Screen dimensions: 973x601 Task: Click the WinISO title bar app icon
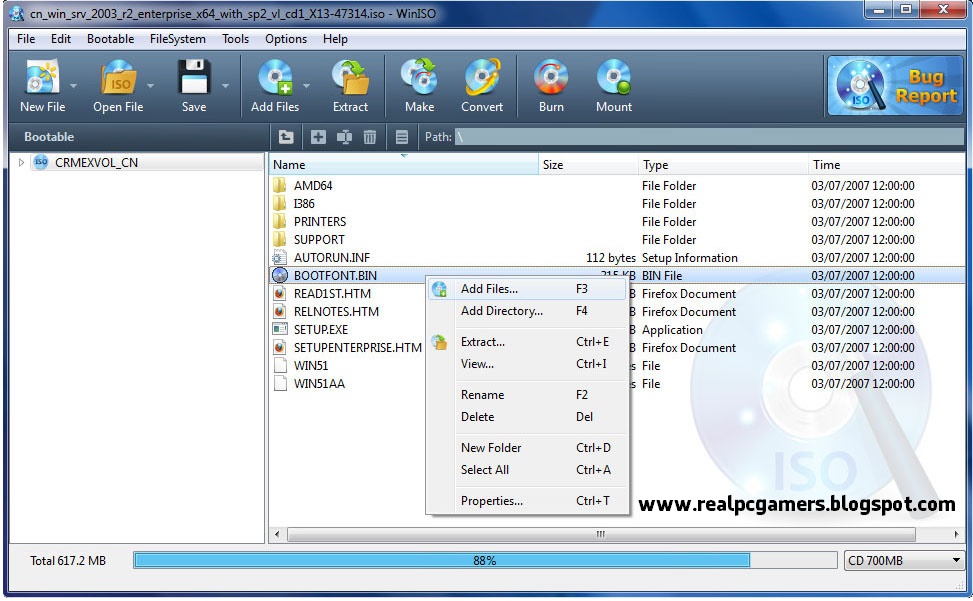[x=16, y=13]
